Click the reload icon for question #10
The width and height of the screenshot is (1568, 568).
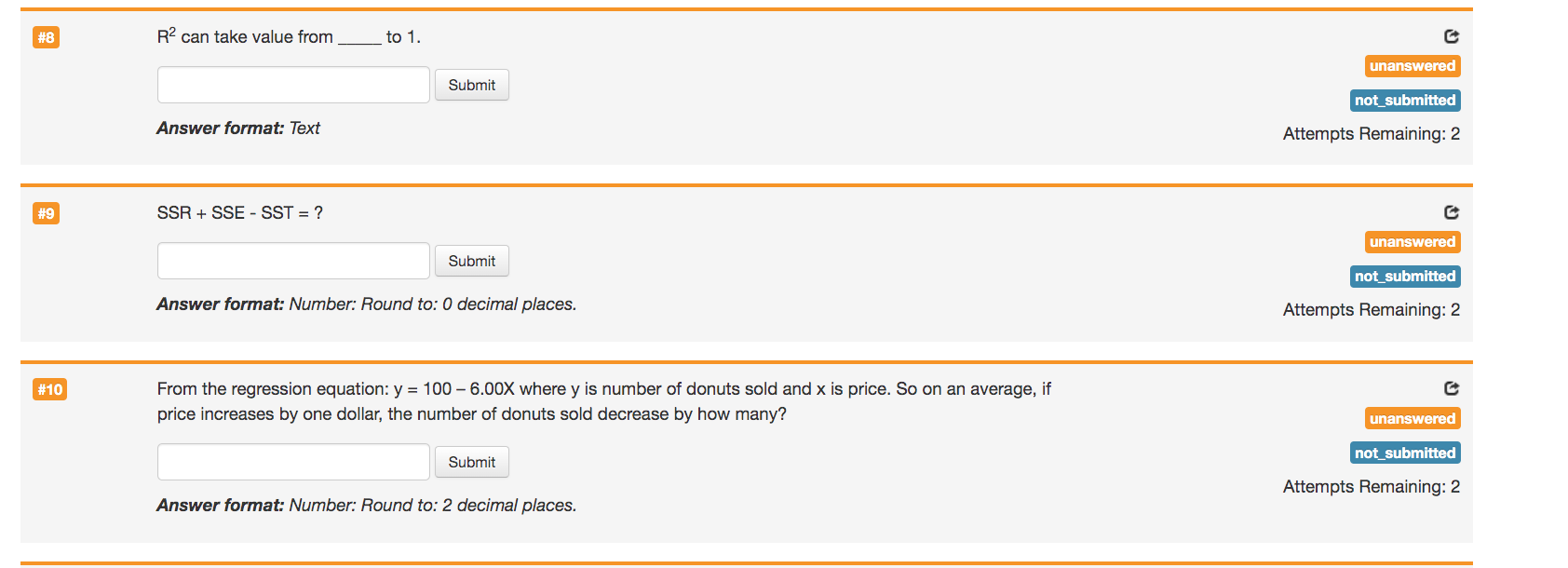[x=1451, y=388]
